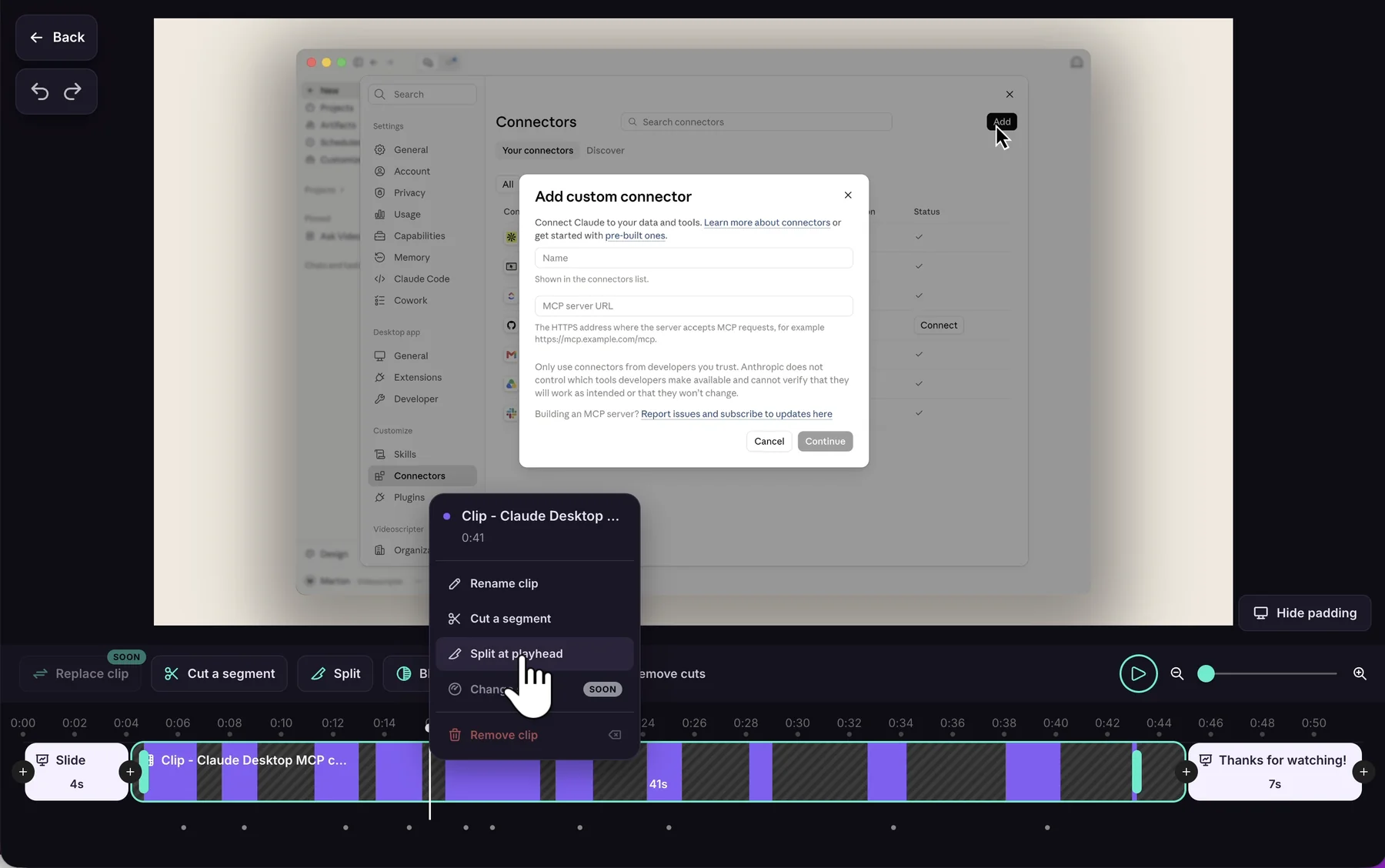
Task: Play the video preview
Action: tap(1138, 673)
